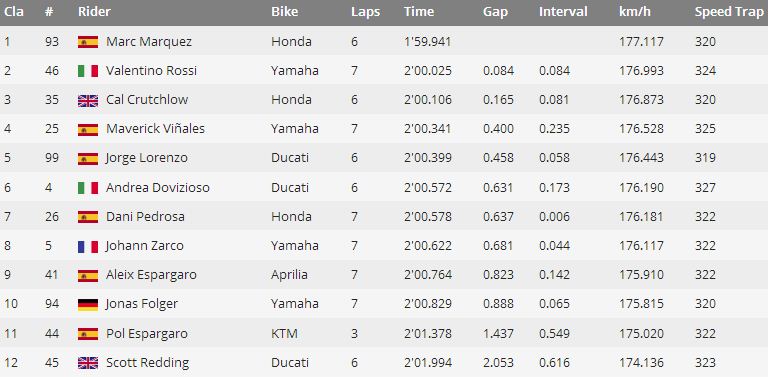Select rider name Pol Espargaro
768x377 pixels.
coord(146,333)
